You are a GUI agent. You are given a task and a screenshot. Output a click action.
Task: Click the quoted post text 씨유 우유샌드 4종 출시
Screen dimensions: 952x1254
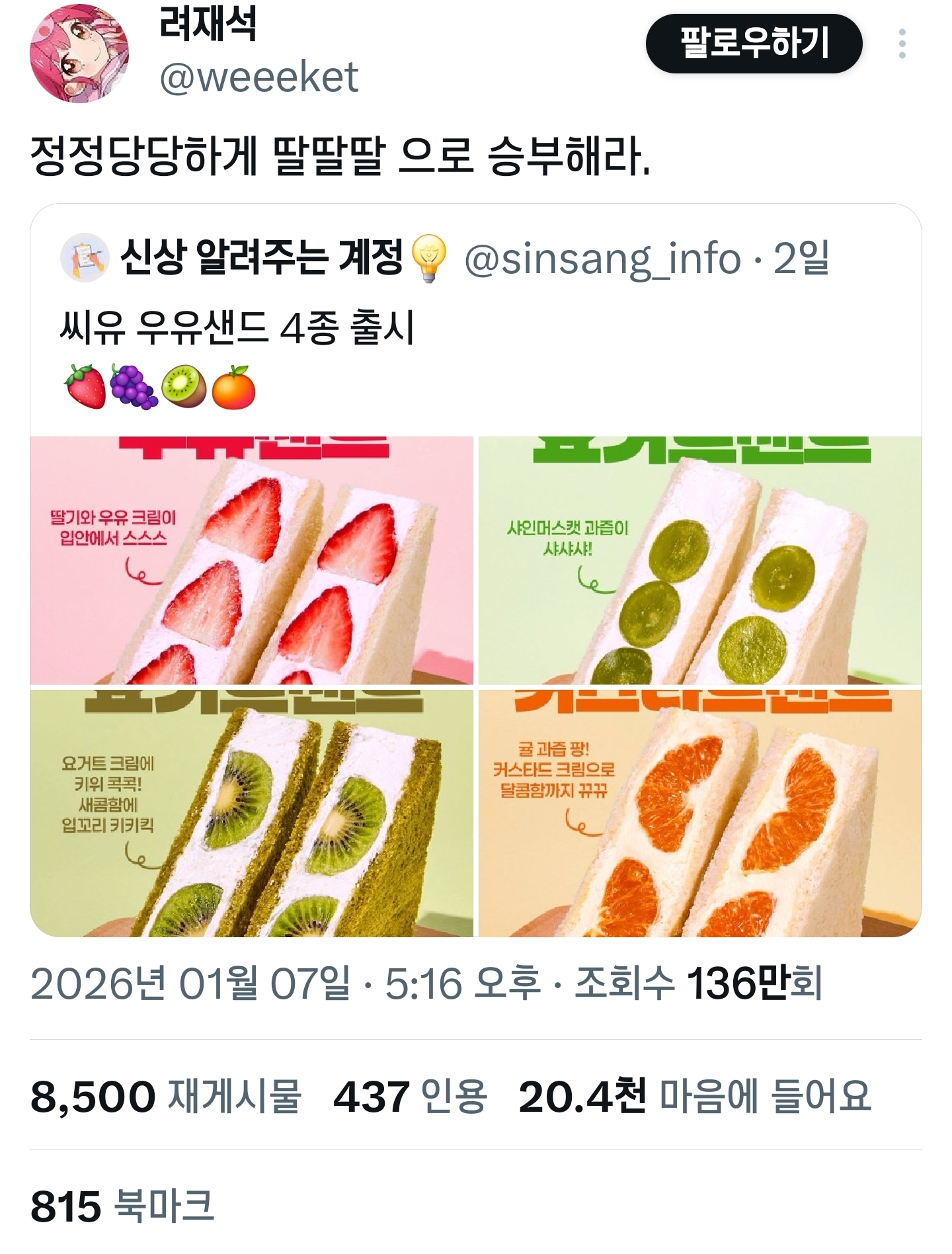[x=237, y=327]
